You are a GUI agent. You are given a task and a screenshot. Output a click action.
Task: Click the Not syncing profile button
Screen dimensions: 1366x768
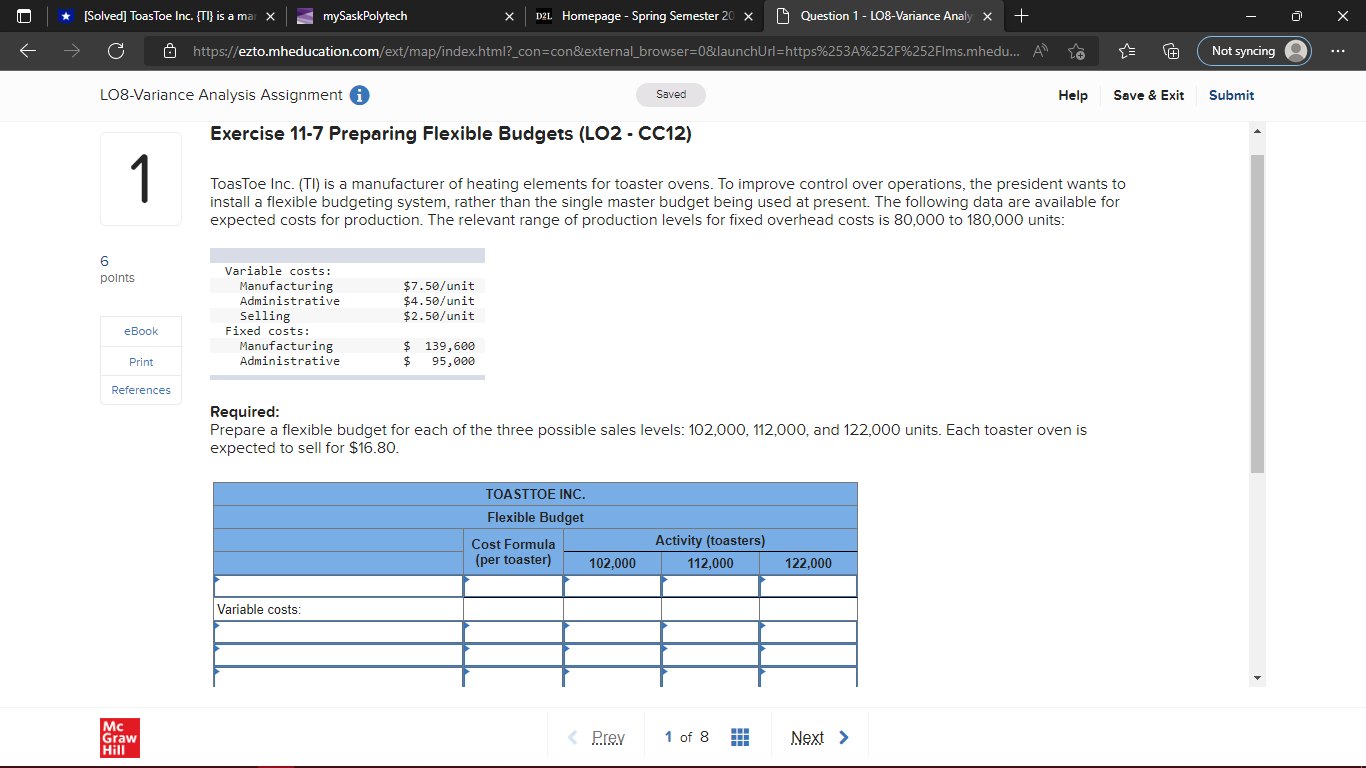1254,51
